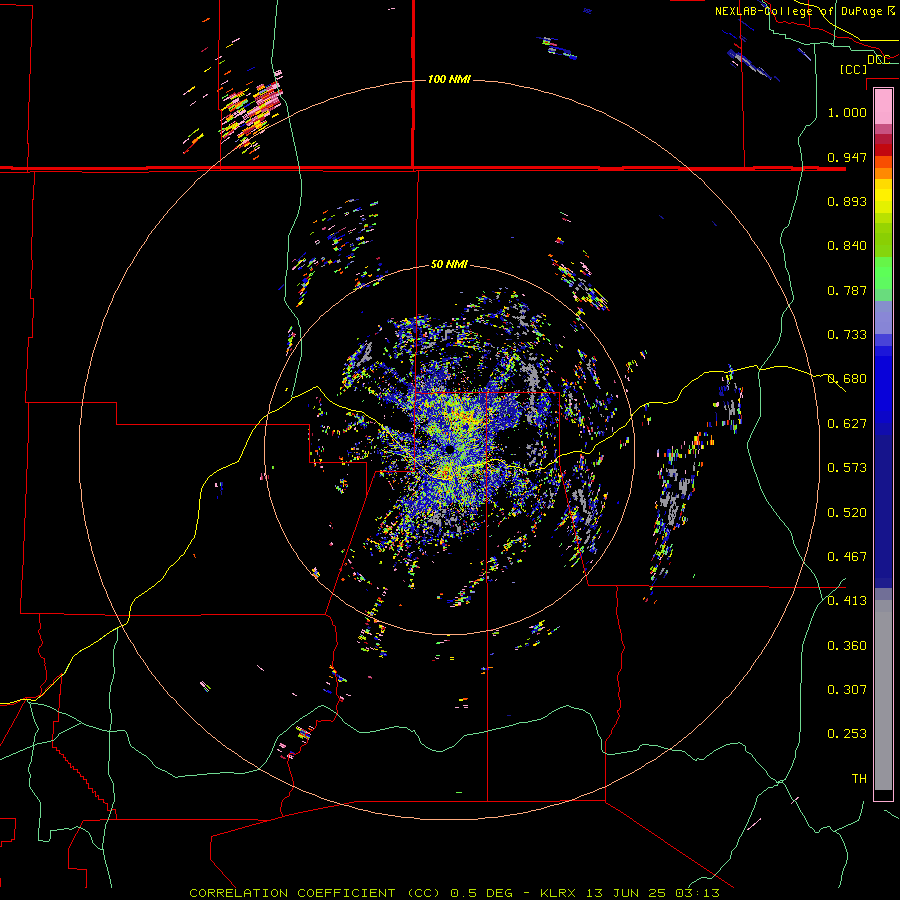The image size is (900, 900).
Task: Select the 1.000 scale value
Action: pos(847,112)
